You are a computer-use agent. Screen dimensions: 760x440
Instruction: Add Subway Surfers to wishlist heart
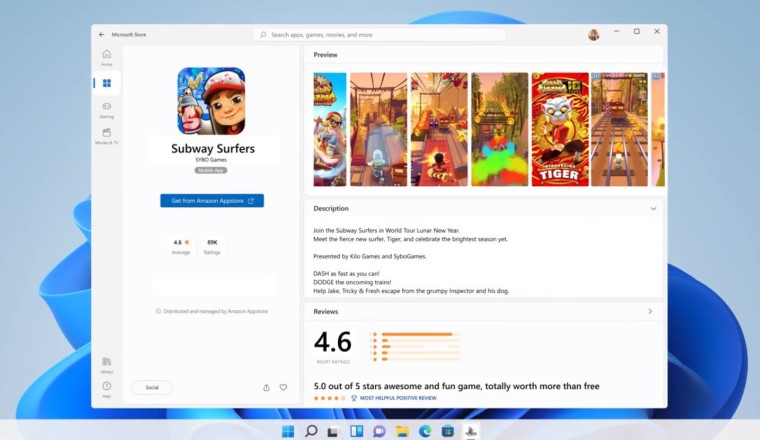point(283,388)
